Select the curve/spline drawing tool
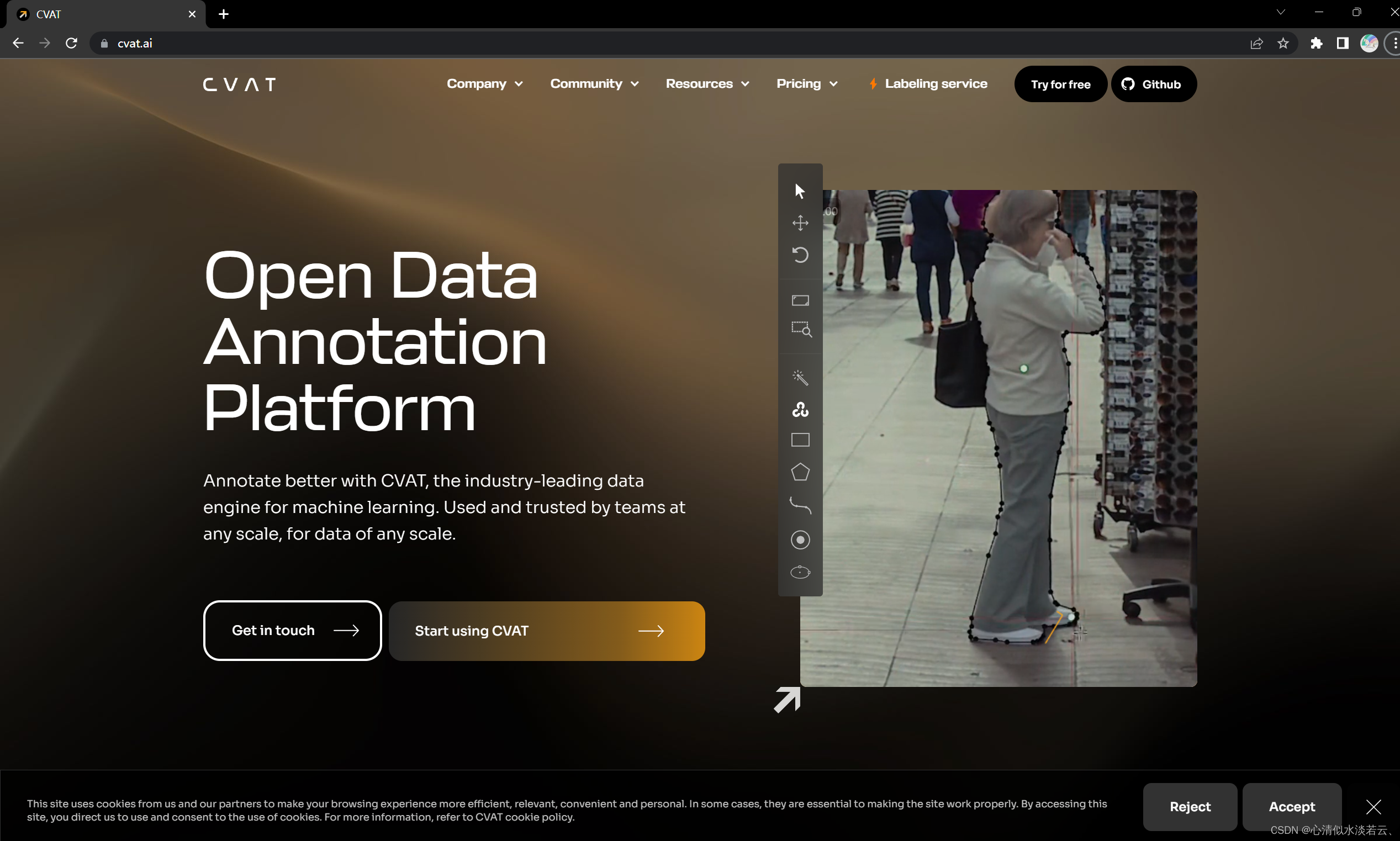 800,505
